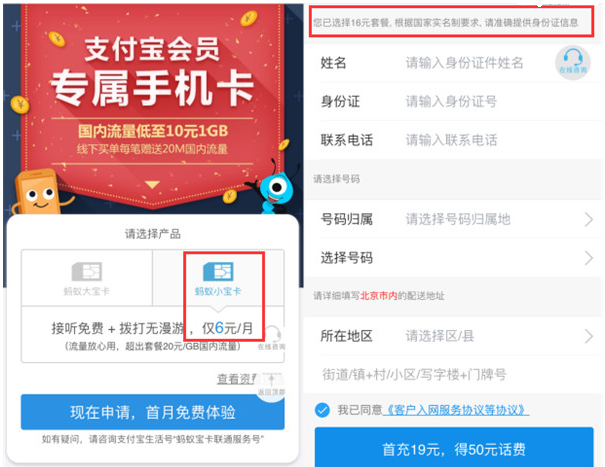This screenshot has height=467, width=605.
Task: Select the gray 蚂蚁大宝卡 SIM icon
Action: [x=86, y=272]
